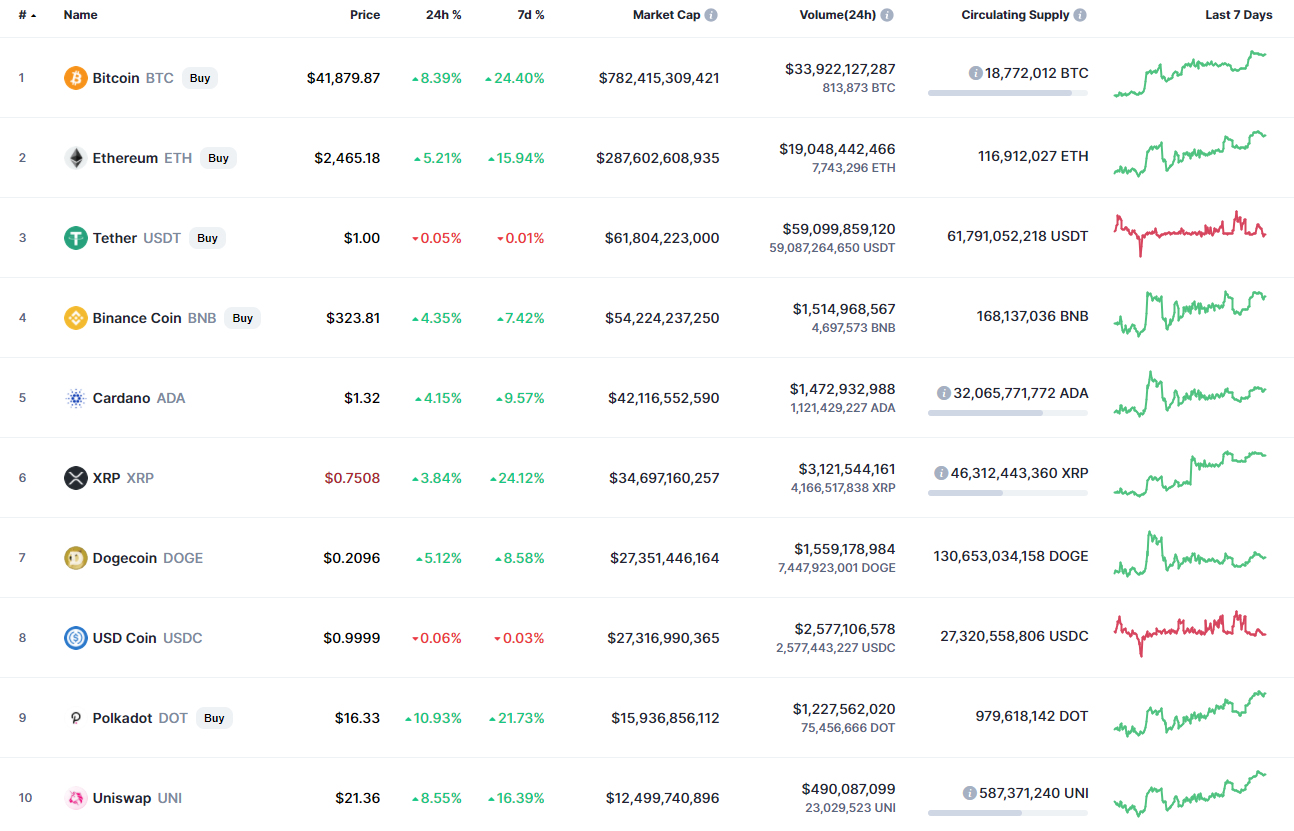Image resolution: width=1294 pixels, height=831 pixels.
Task: Open Bitcoin's 7-day sparkline chart
Action: click(x=1190, y=75)
